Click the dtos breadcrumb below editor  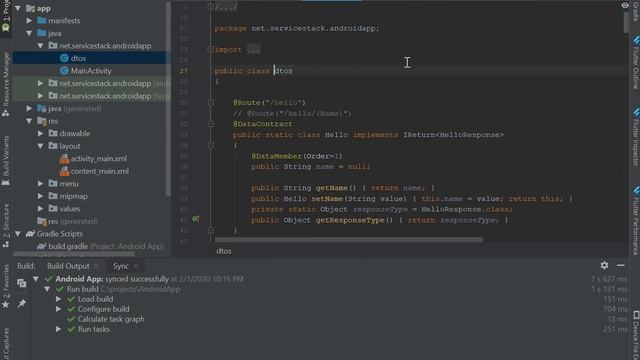click(x=224, y=251)
